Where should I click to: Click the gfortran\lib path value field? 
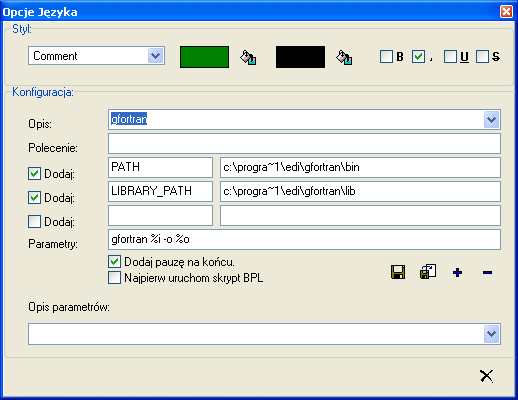point(360,191)
